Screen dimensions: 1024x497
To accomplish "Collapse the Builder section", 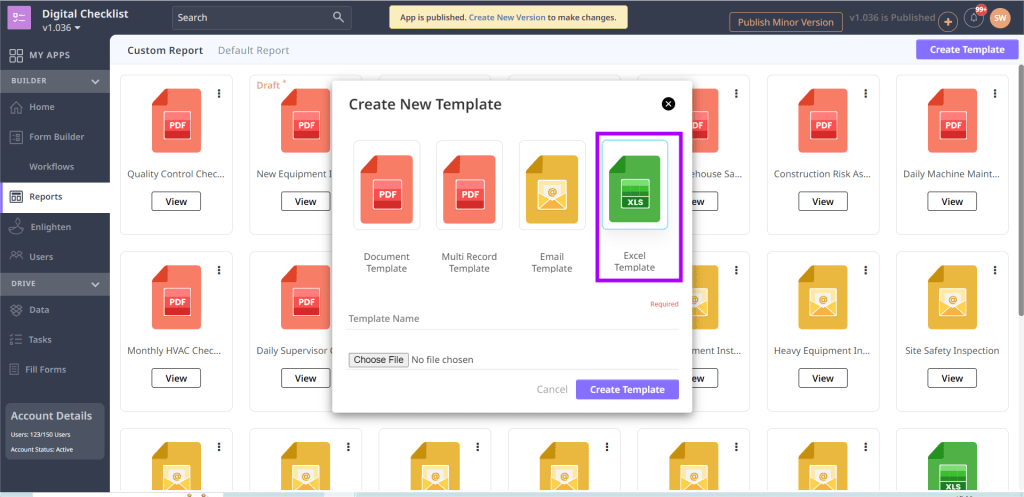I will 96,81.
